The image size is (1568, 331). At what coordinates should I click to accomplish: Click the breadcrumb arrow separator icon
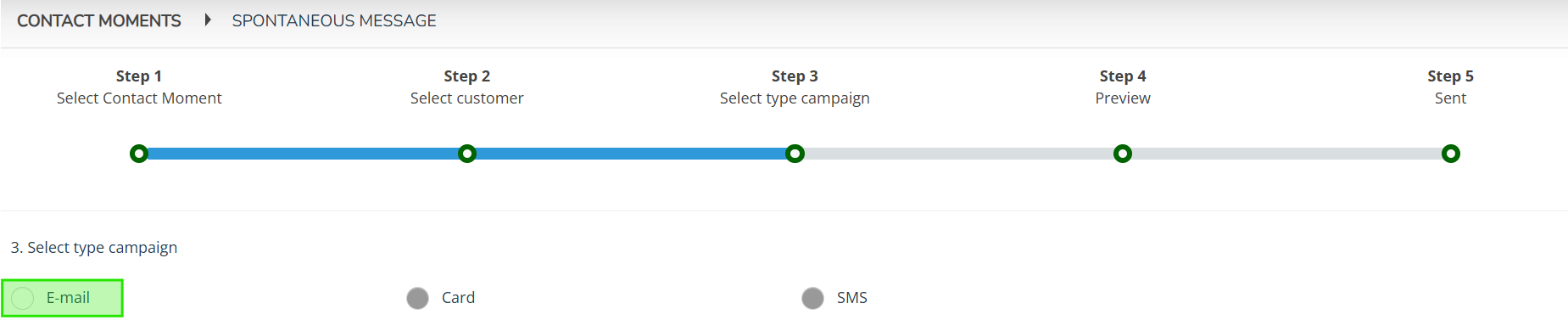(207, 20)
